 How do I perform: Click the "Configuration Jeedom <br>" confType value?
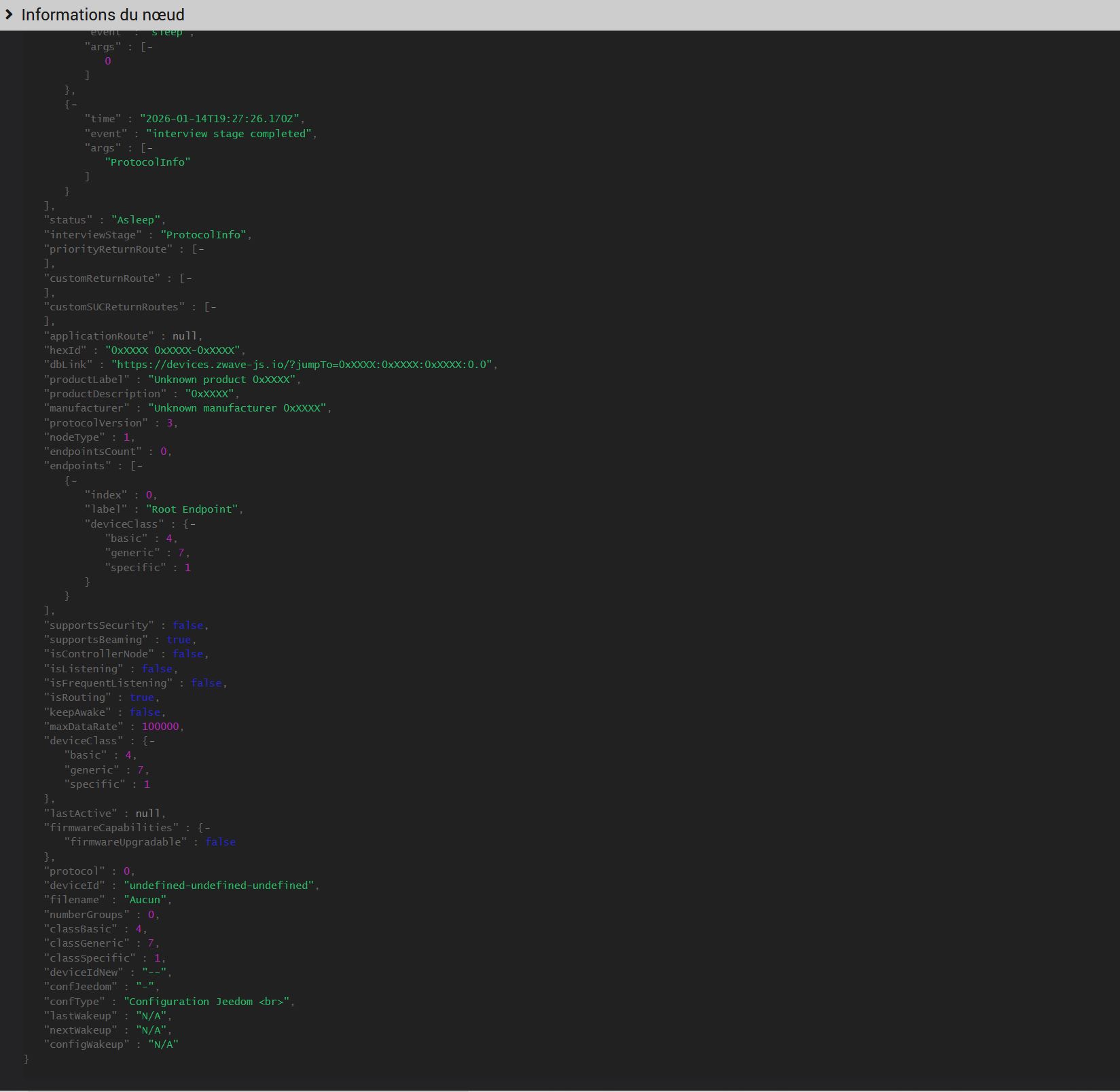[206, 1002]
